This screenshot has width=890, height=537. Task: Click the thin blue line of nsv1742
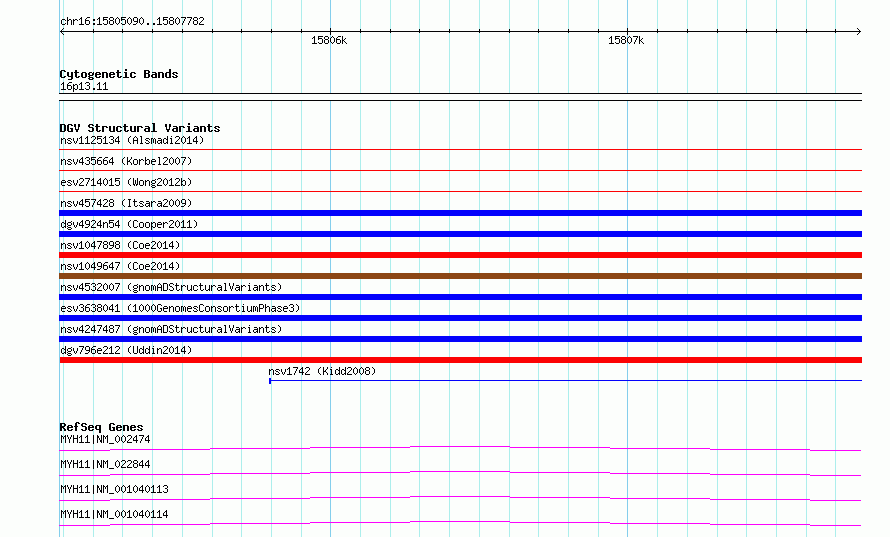click(565, 380)
